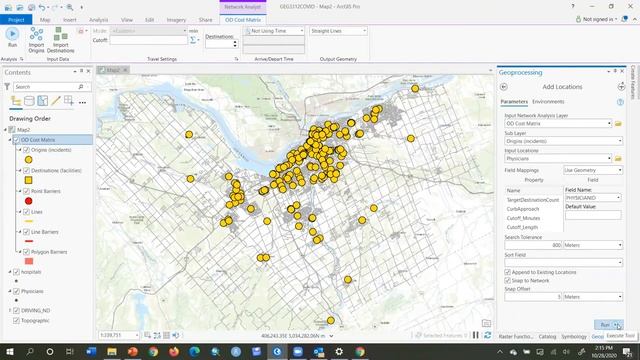Viewport: 640px width, 360px height.
Task: Switch to Symbology pane tab
Action: click(x=573, y=337)
